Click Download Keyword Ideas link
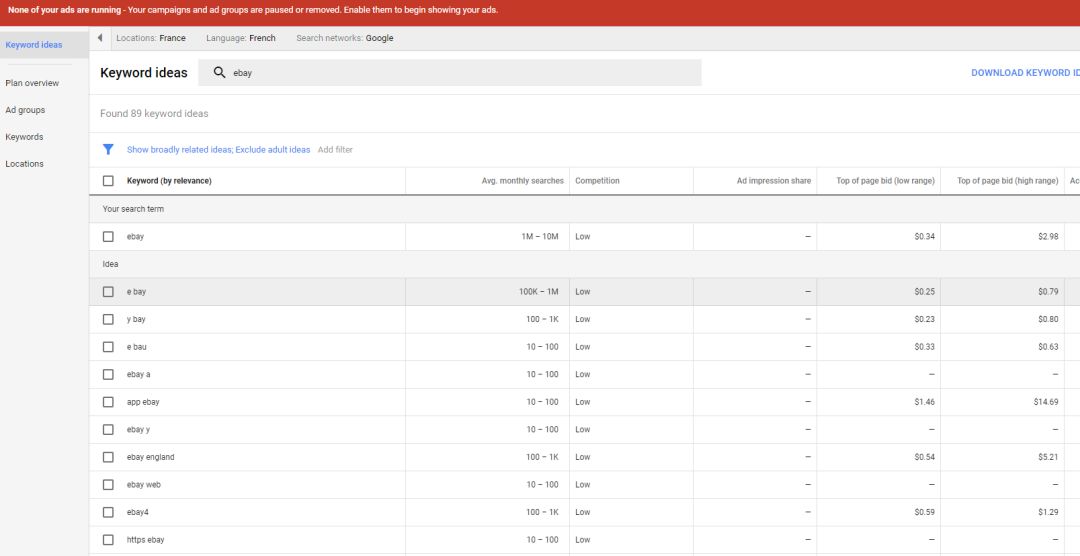 coord(1024,73)
